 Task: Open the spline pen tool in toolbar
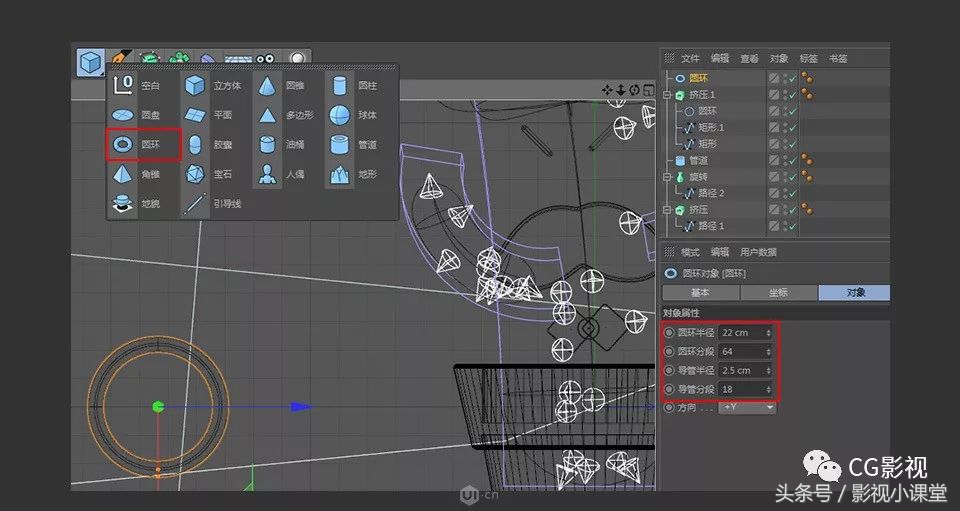pos(120,56)
